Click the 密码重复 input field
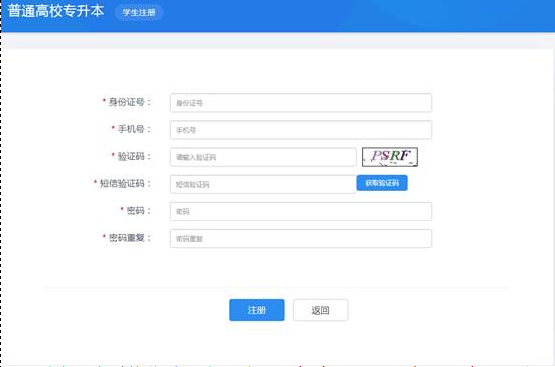555x367 pixels. (301, 239)
